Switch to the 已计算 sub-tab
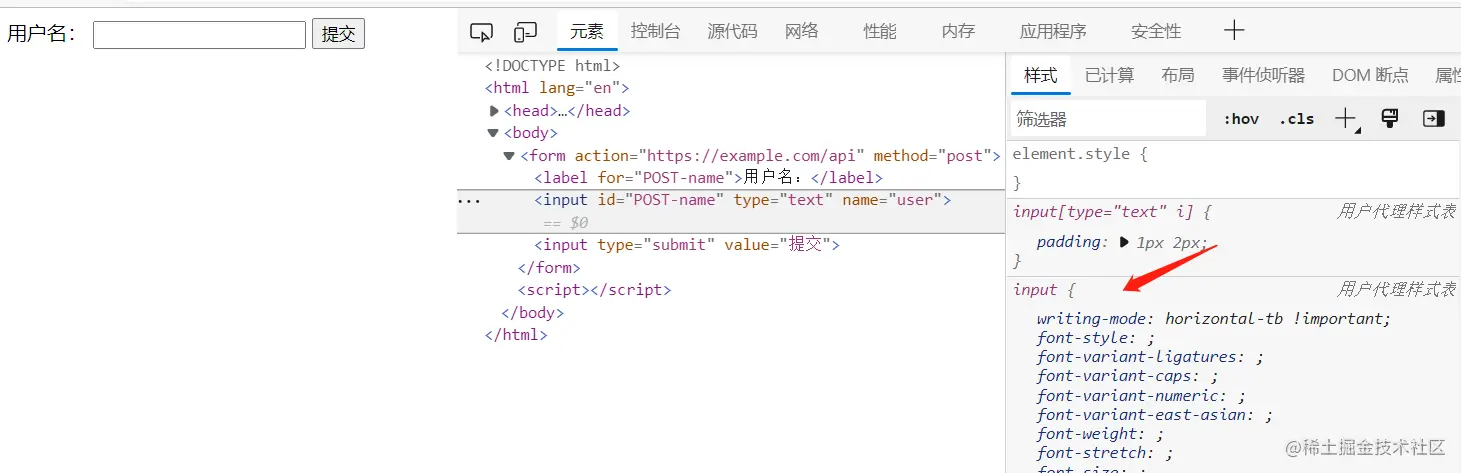 click(x=1109, y=75)
